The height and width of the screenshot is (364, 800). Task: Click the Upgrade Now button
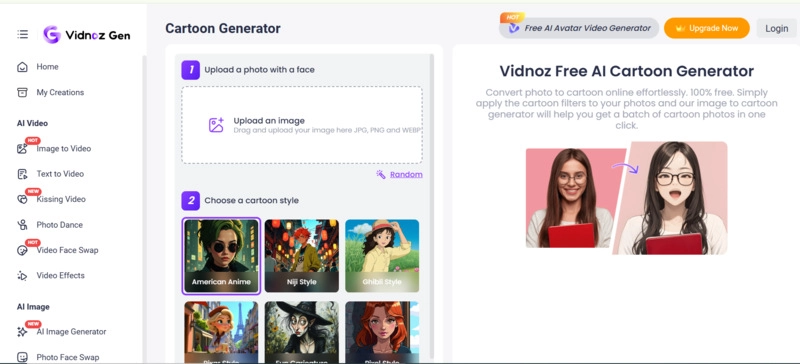coord(707,28)
